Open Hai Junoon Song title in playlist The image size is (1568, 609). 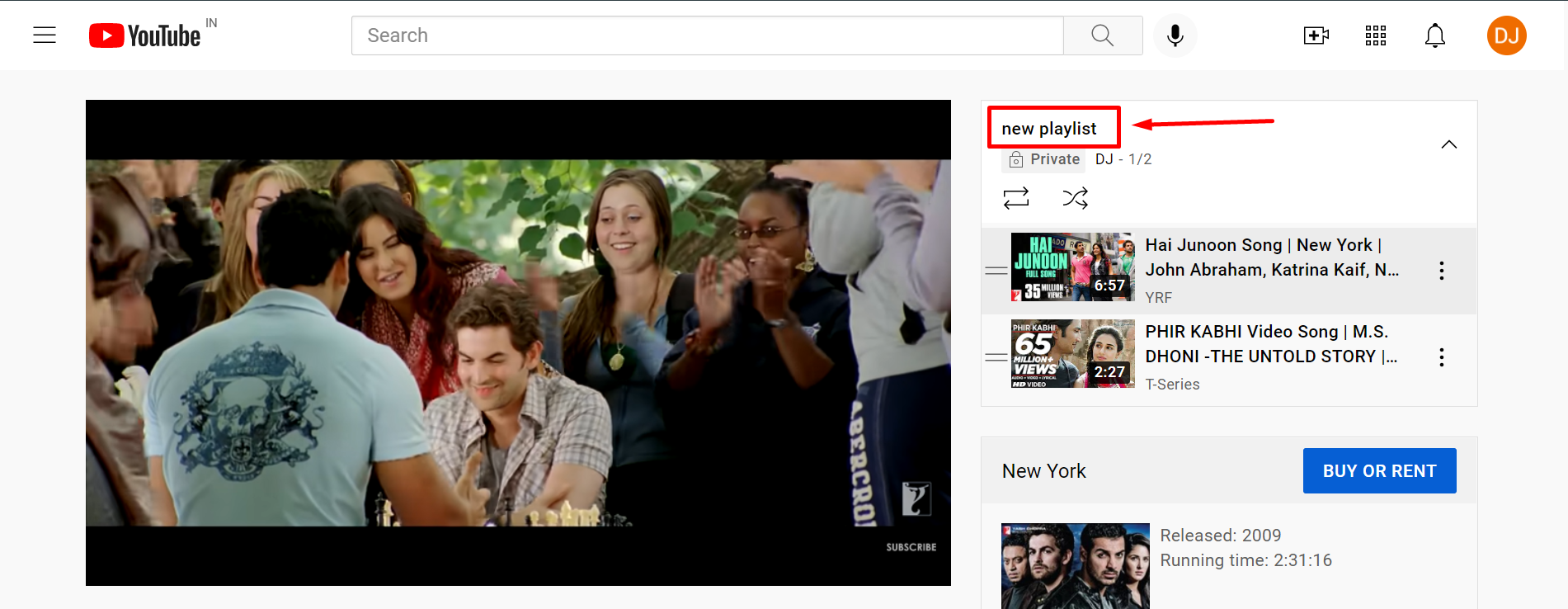click(x=1272, y=257)
